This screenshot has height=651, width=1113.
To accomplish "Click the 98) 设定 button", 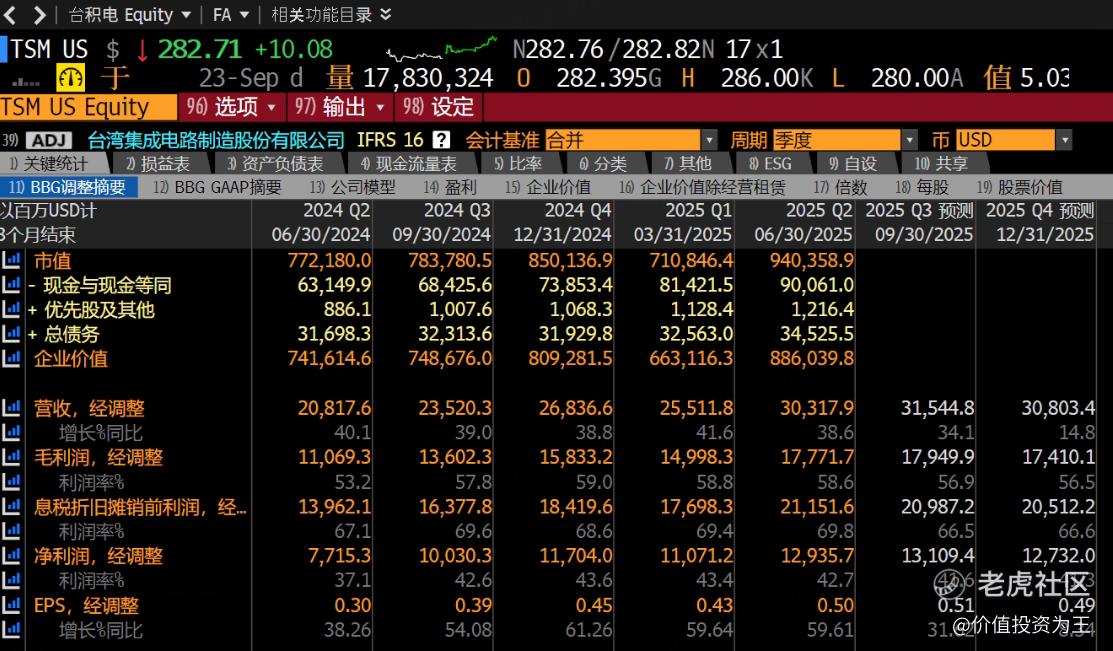I will pyautogui.click(x=439, y=107).
